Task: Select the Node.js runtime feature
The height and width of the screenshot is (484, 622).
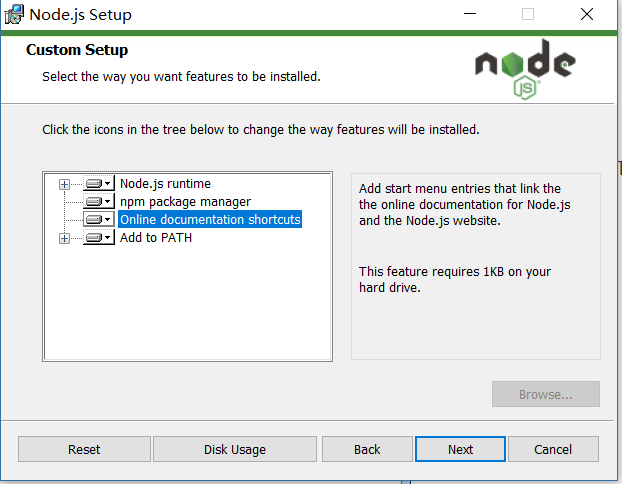Action: pyautogui.click(x=165, y=184)
